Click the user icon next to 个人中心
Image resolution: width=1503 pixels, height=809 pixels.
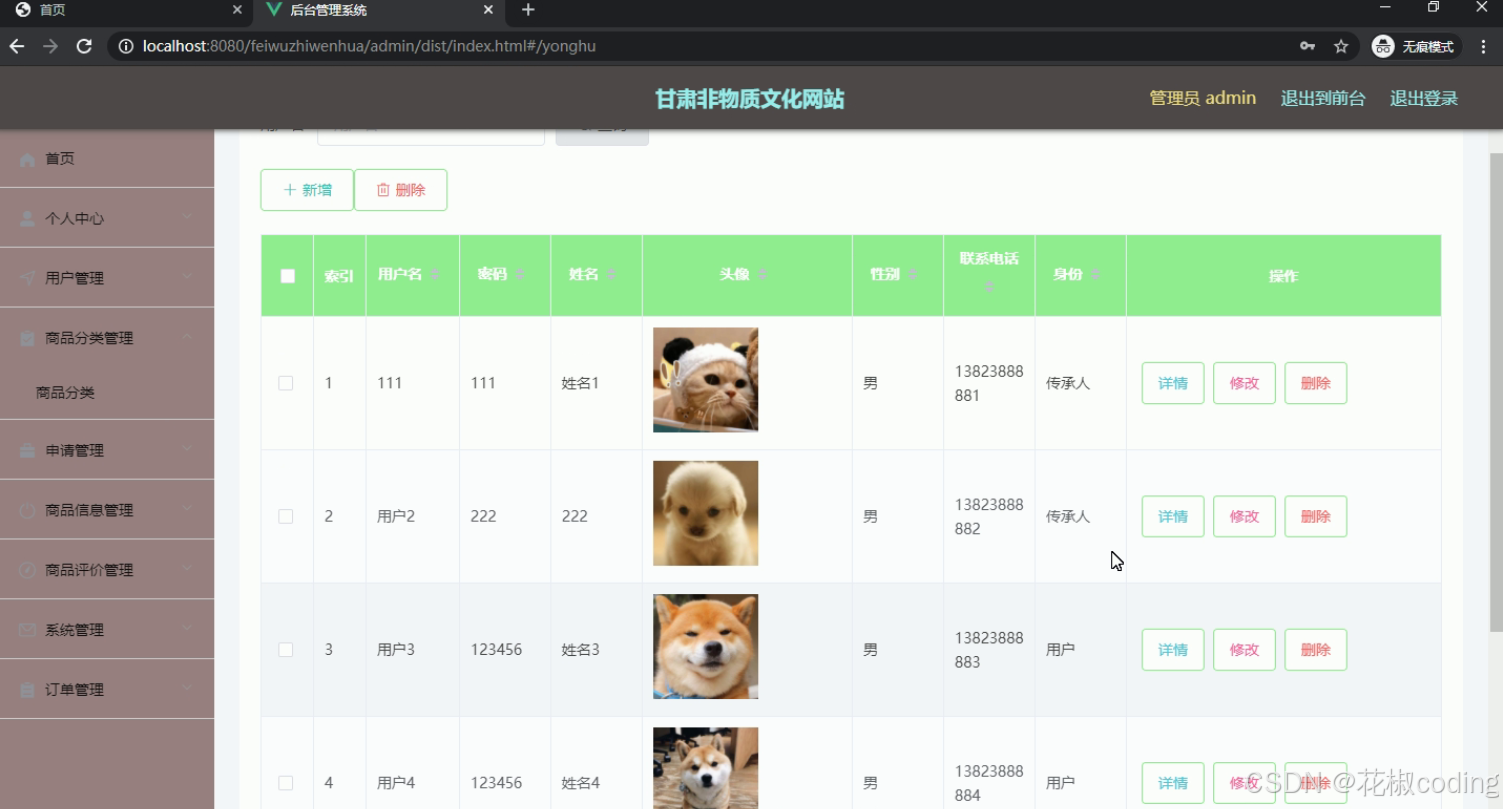tap(25, 217)
